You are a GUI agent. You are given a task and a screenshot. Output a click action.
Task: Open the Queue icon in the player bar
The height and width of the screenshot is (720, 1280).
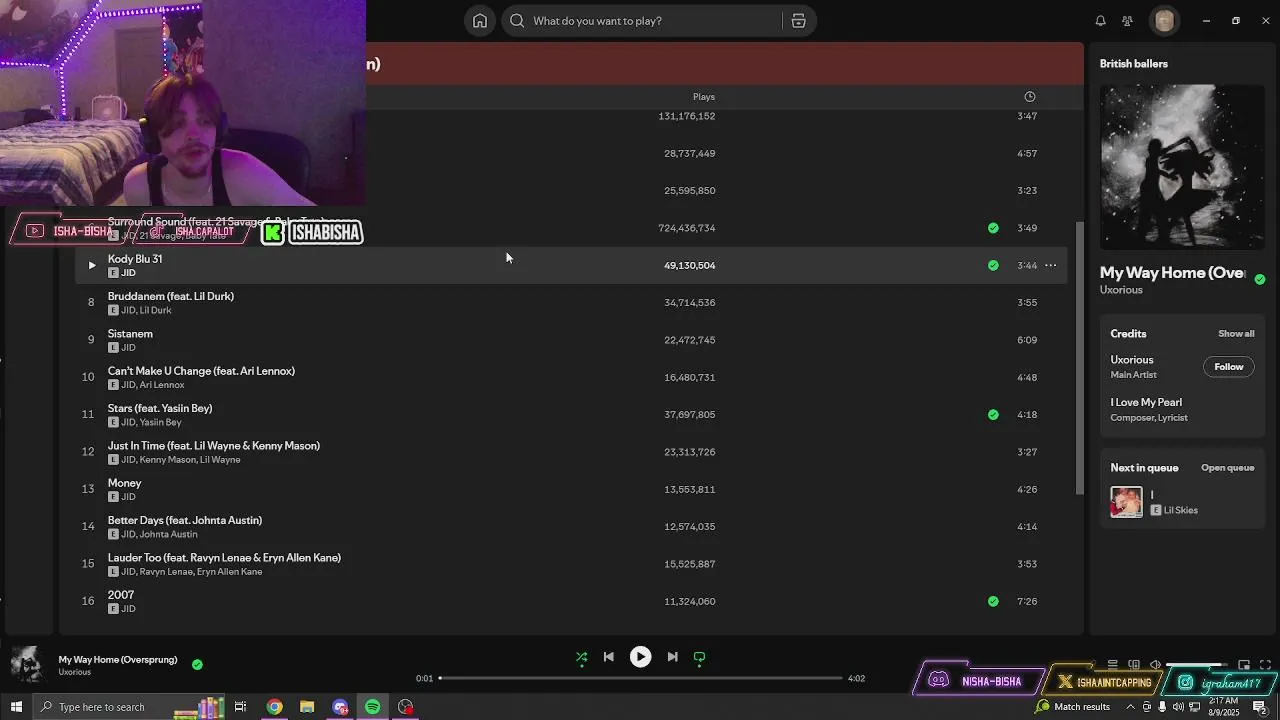[x=1112, y=665]
